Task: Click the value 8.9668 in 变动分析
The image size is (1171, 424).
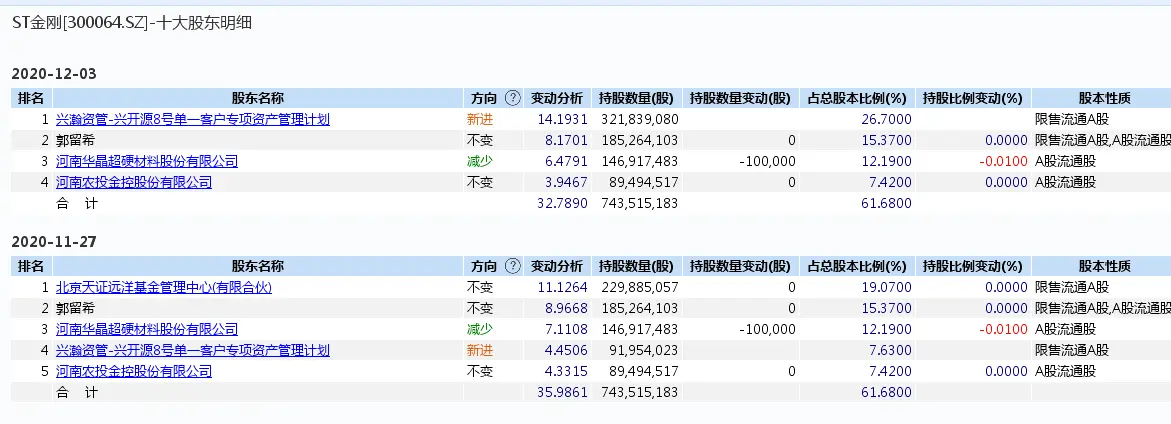Action: point(566,308)
